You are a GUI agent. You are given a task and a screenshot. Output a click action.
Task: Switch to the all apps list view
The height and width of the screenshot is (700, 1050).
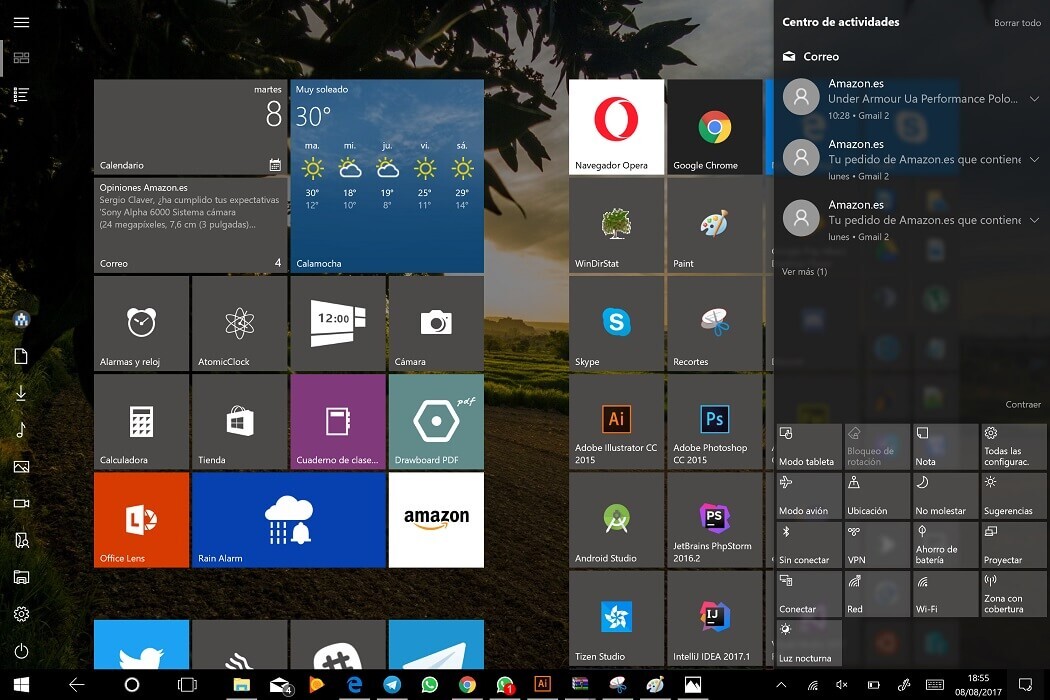tap(21, 94)
